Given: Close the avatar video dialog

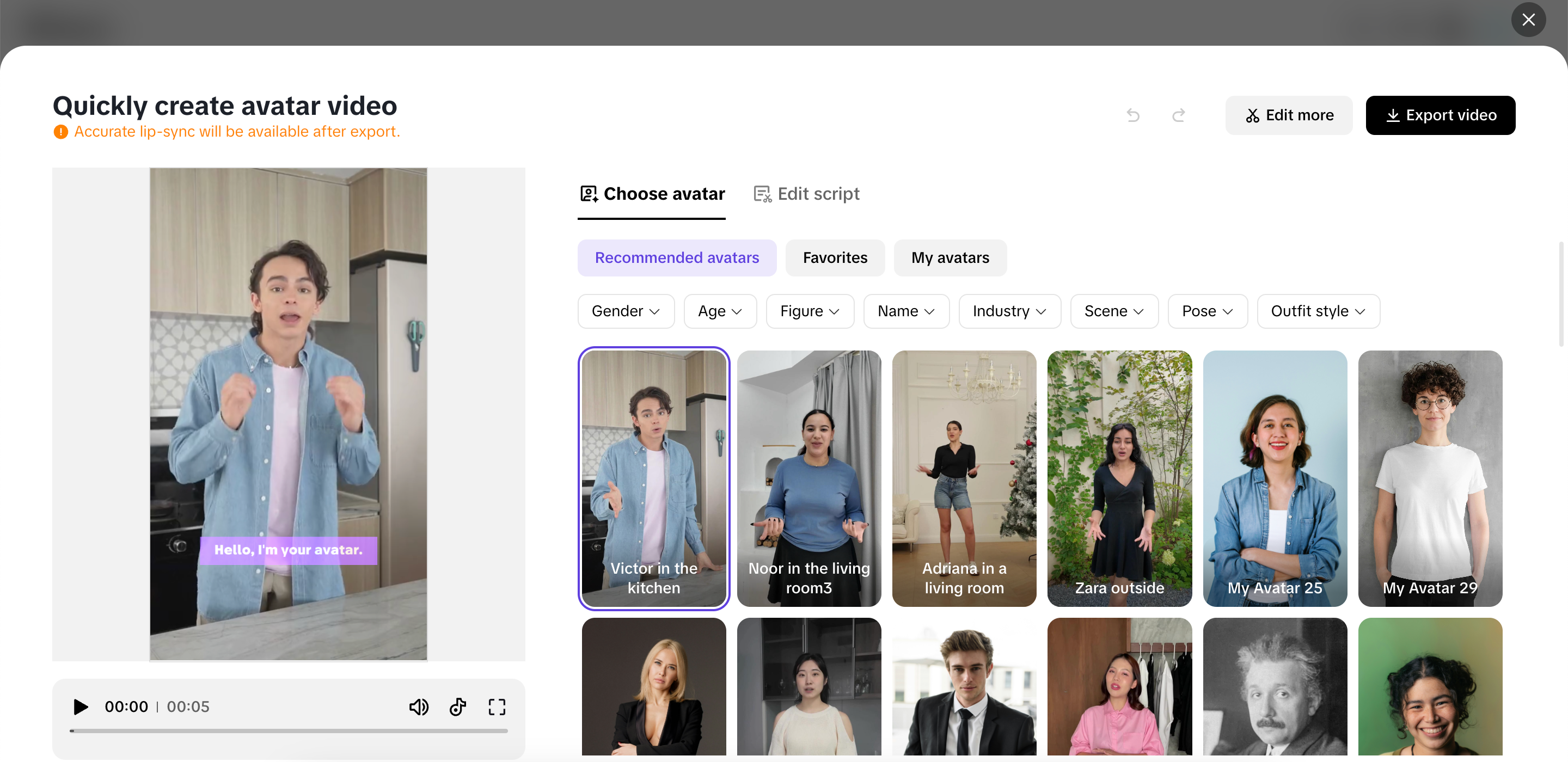Looking at the screenshot, I should pyautogui.click(x=1528, y=20).
